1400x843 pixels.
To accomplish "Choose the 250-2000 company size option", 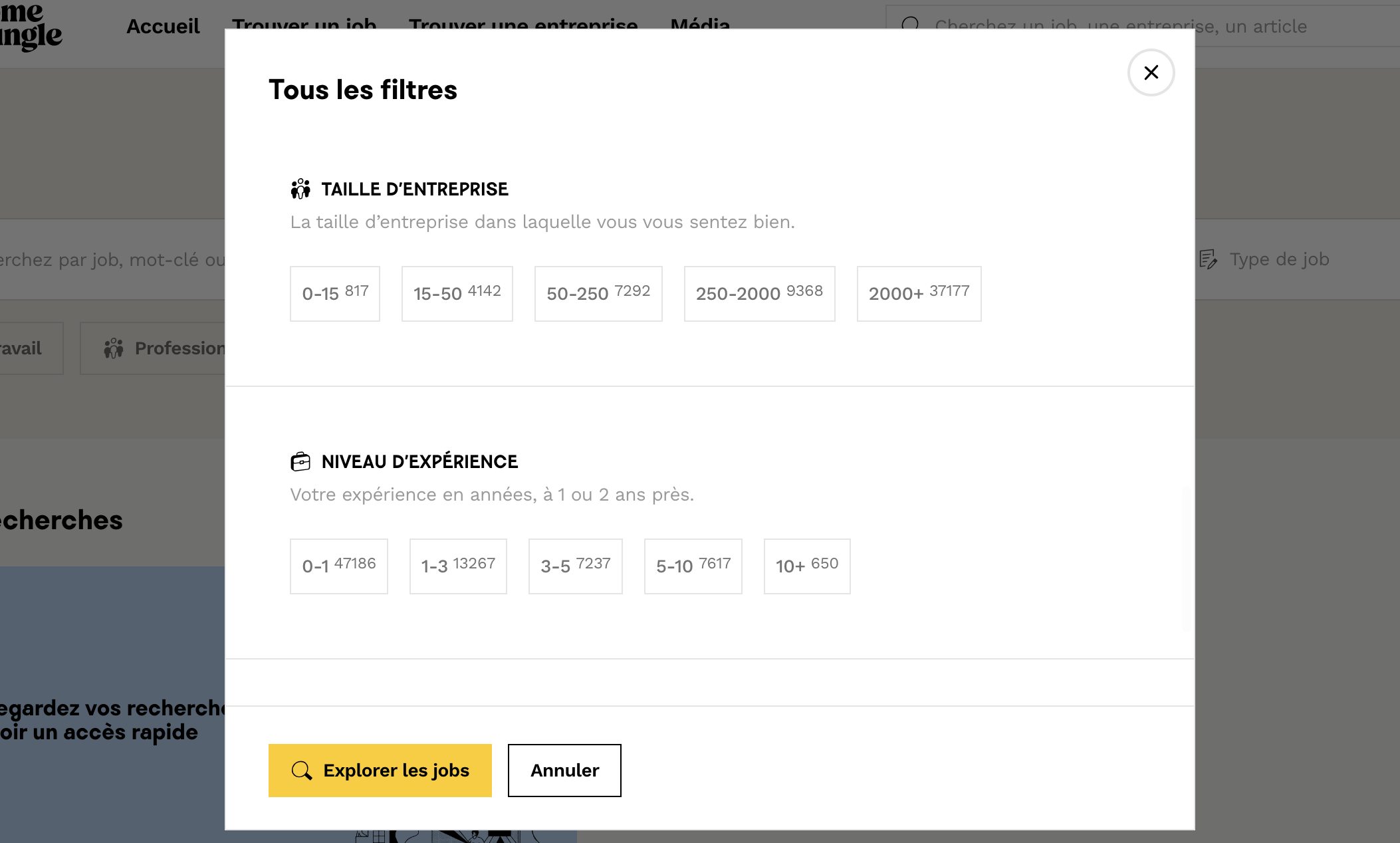I will 759,294.
